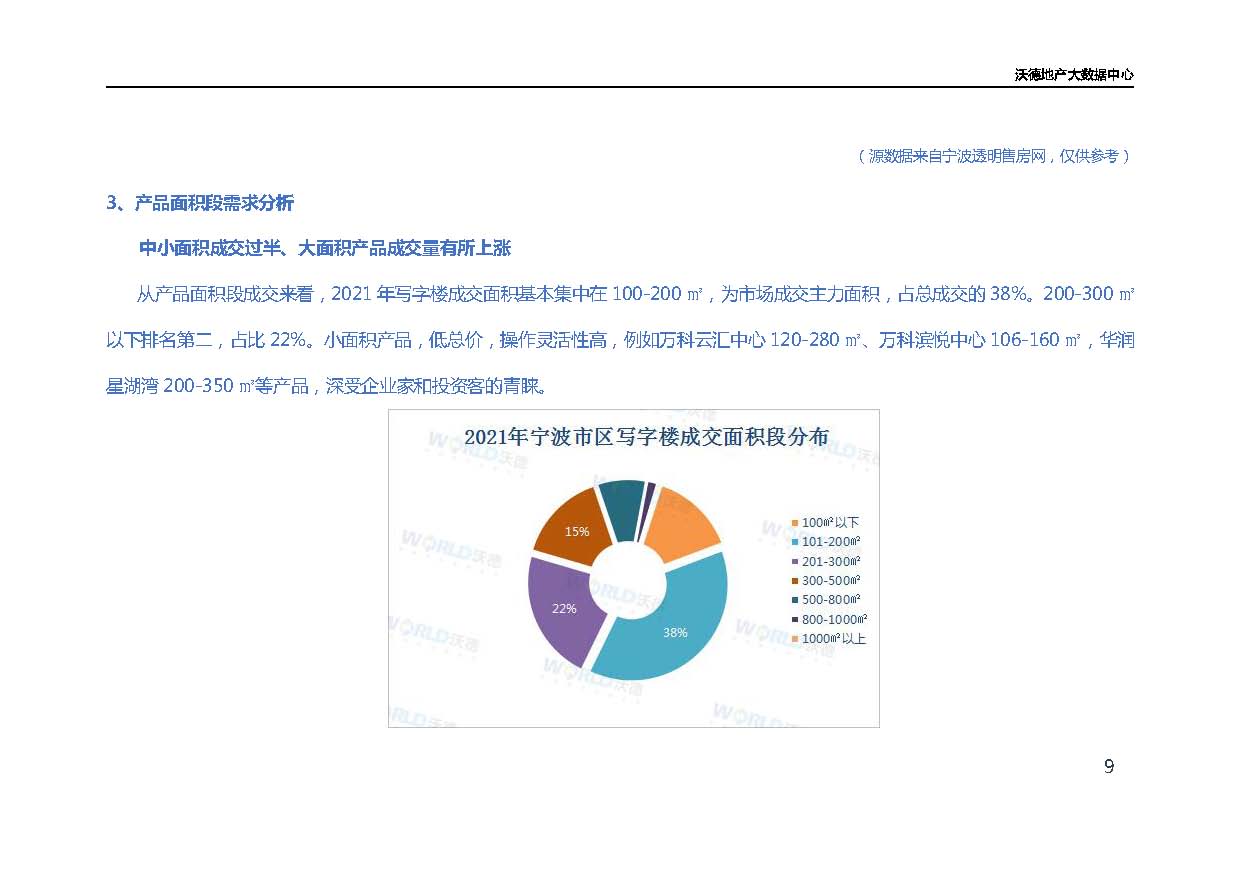Click the source note about 宁波透明售房网
The image size is (1240, 877).
pyautogui.click(x=993, y=156)
